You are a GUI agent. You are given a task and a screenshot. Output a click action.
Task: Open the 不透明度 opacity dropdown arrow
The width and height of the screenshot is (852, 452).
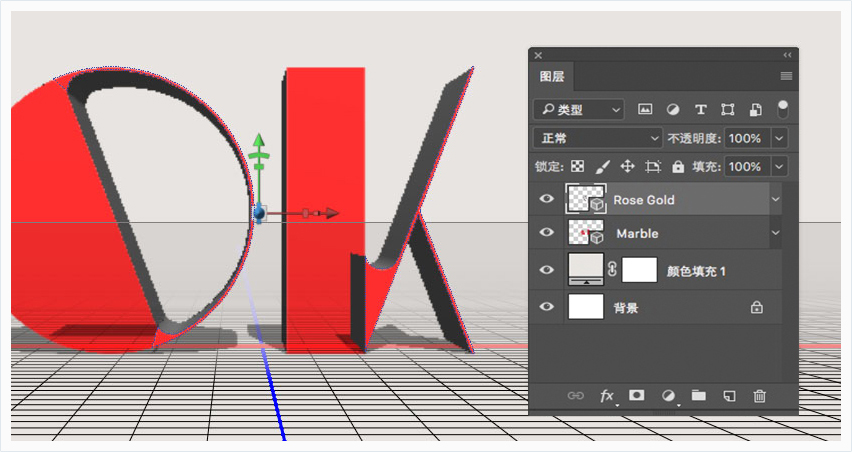(779, 138)
